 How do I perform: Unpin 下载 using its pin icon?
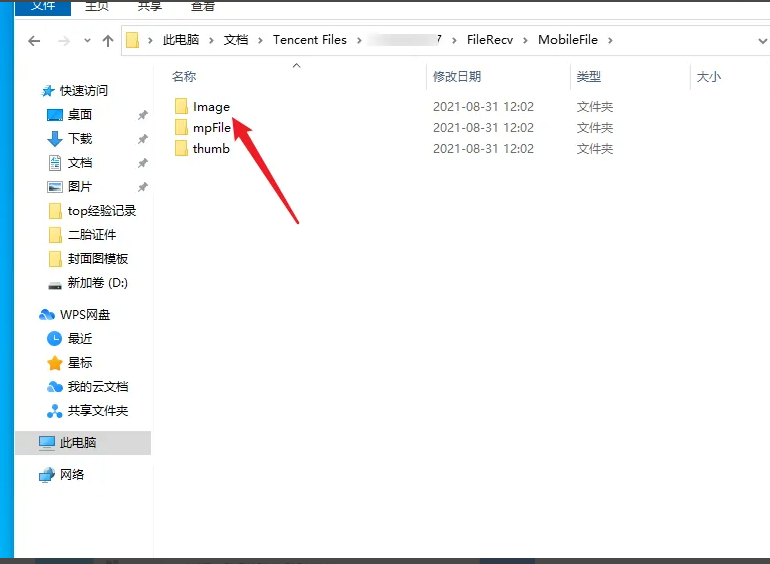[142, 139]
